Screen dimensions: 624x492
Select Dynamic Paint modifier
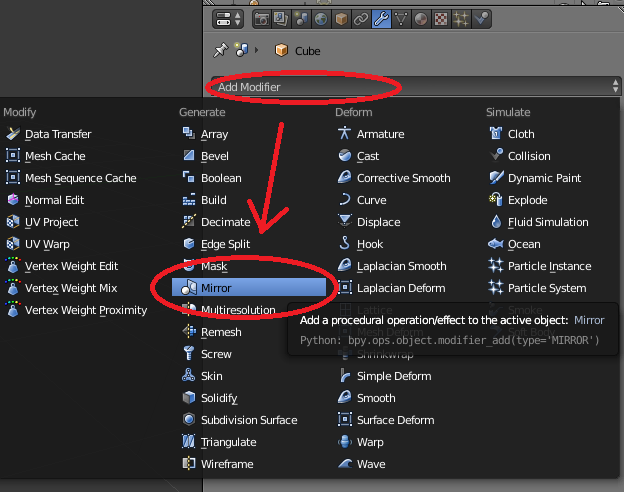tap(535, 178)
